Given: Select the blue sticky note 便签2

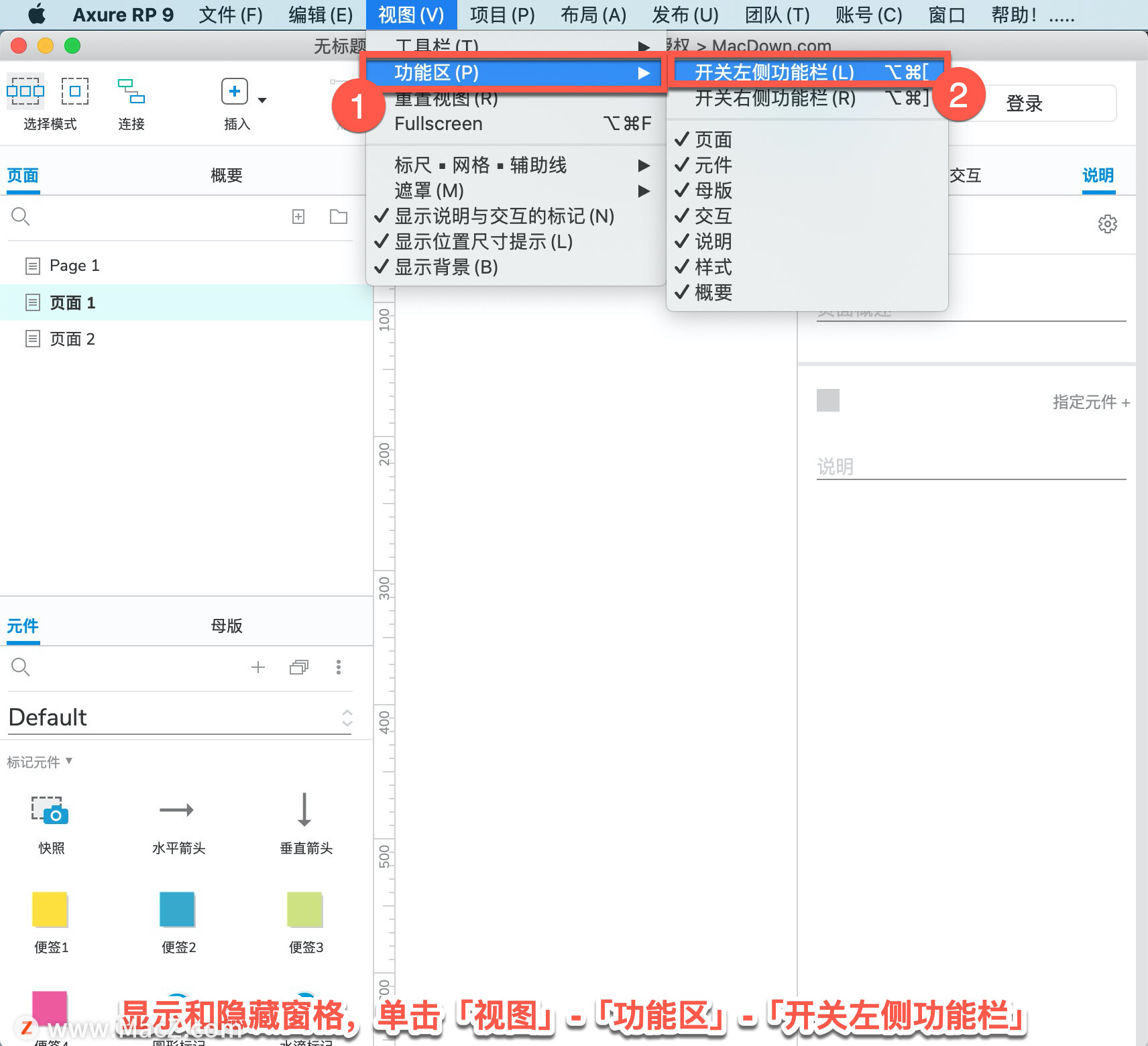Looking at the screenshot, I should [x=177, y=910].
